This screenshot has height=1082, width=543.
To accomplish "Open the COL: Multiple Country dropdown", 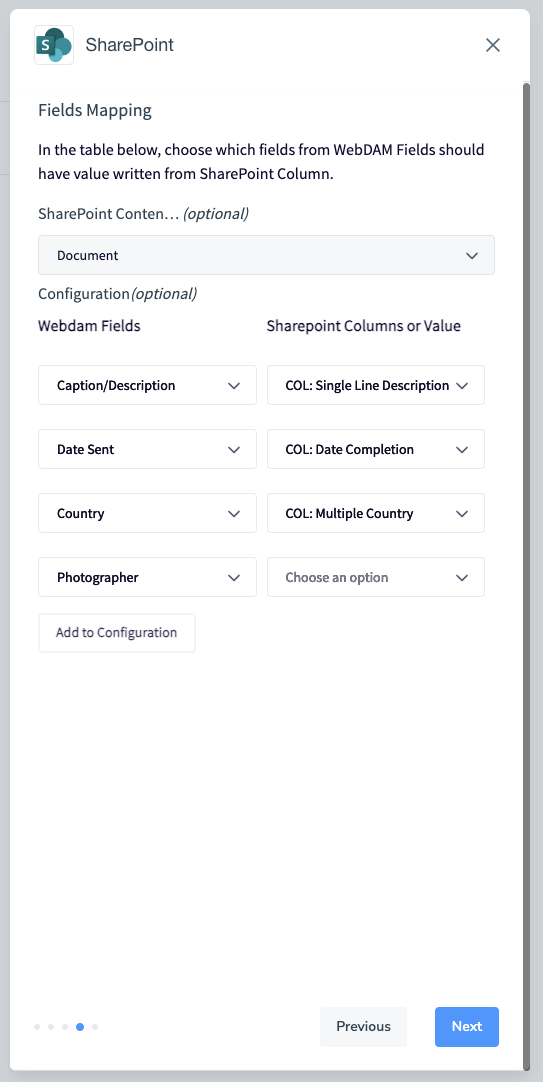I will click(x=376, y=513).
